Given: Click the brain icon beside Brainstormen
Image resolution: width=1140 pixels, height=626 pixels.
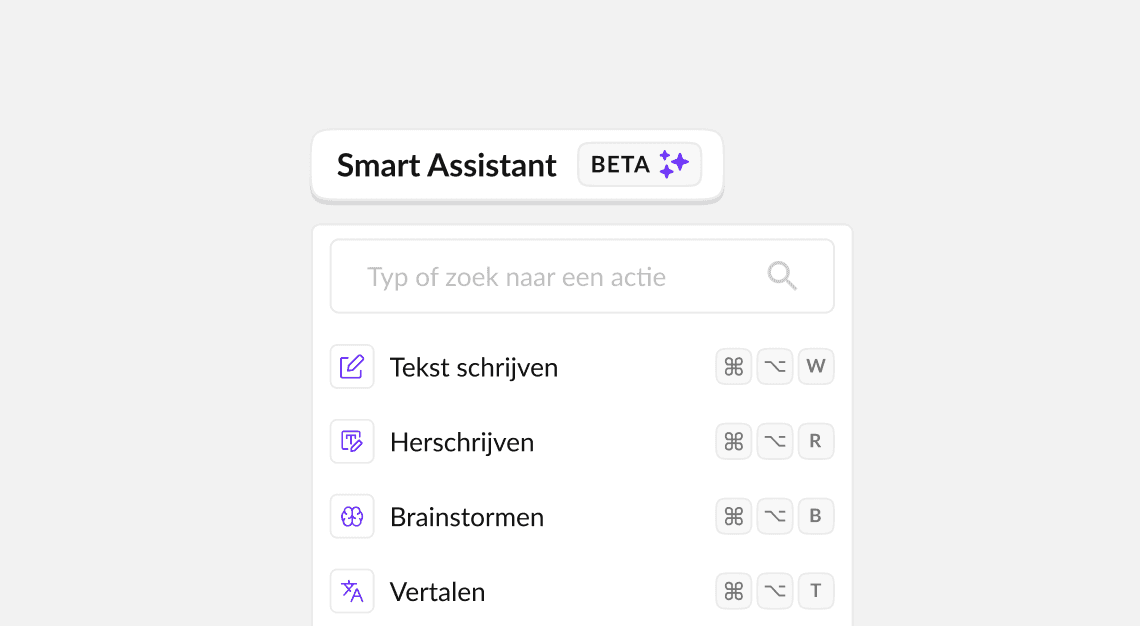Looking at the screenshot, I should coord(352,516).
